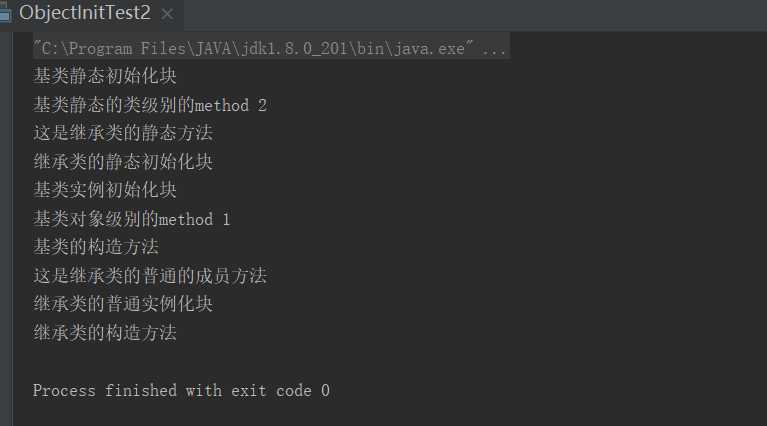Click the line '这是继承类的静态方法'
The width and height of the screenshot is (767, 426).
point(123,132)
